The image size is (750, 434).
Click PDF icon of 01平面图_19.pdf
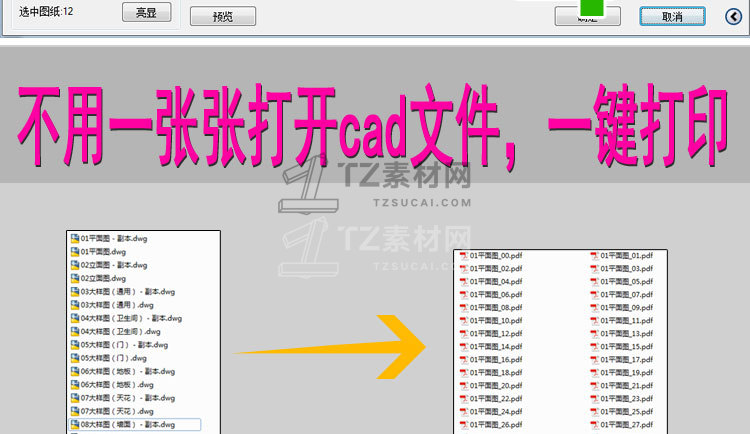coord(594,373)
